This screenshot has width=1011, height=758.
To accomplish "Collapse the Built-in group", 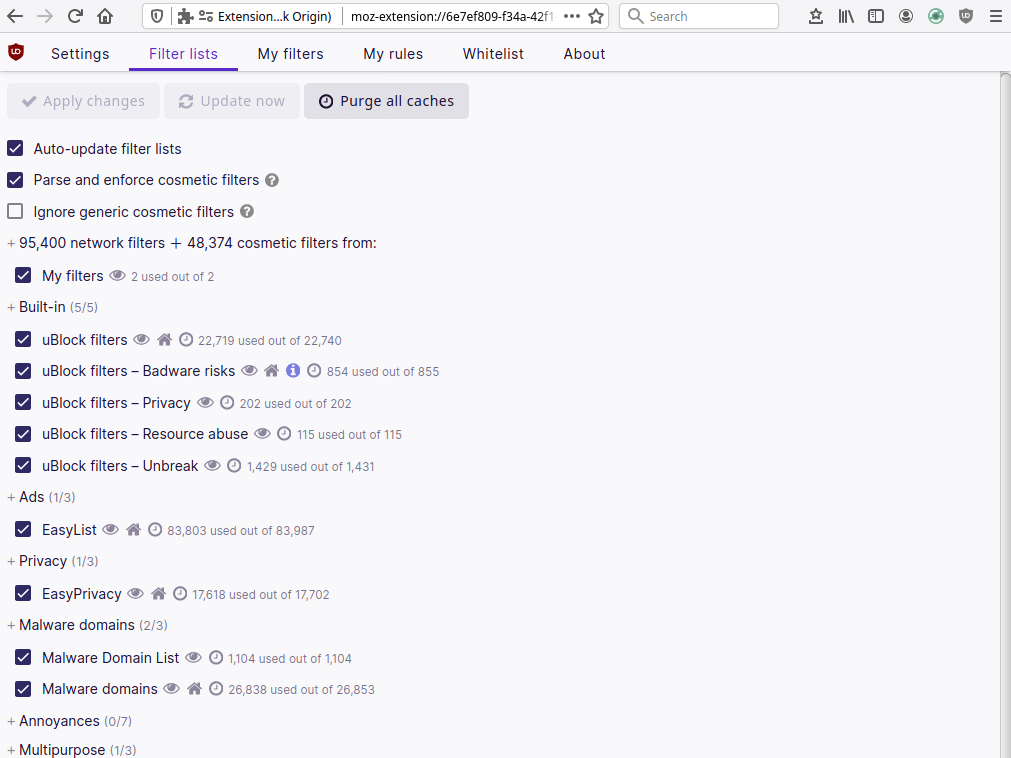I will click(x=11, y=307).
